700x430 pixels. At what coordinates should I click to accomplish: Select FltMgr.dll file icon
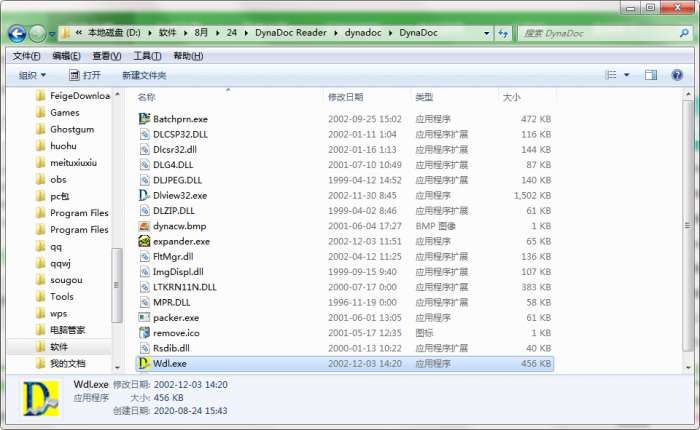tap(144, 256)
